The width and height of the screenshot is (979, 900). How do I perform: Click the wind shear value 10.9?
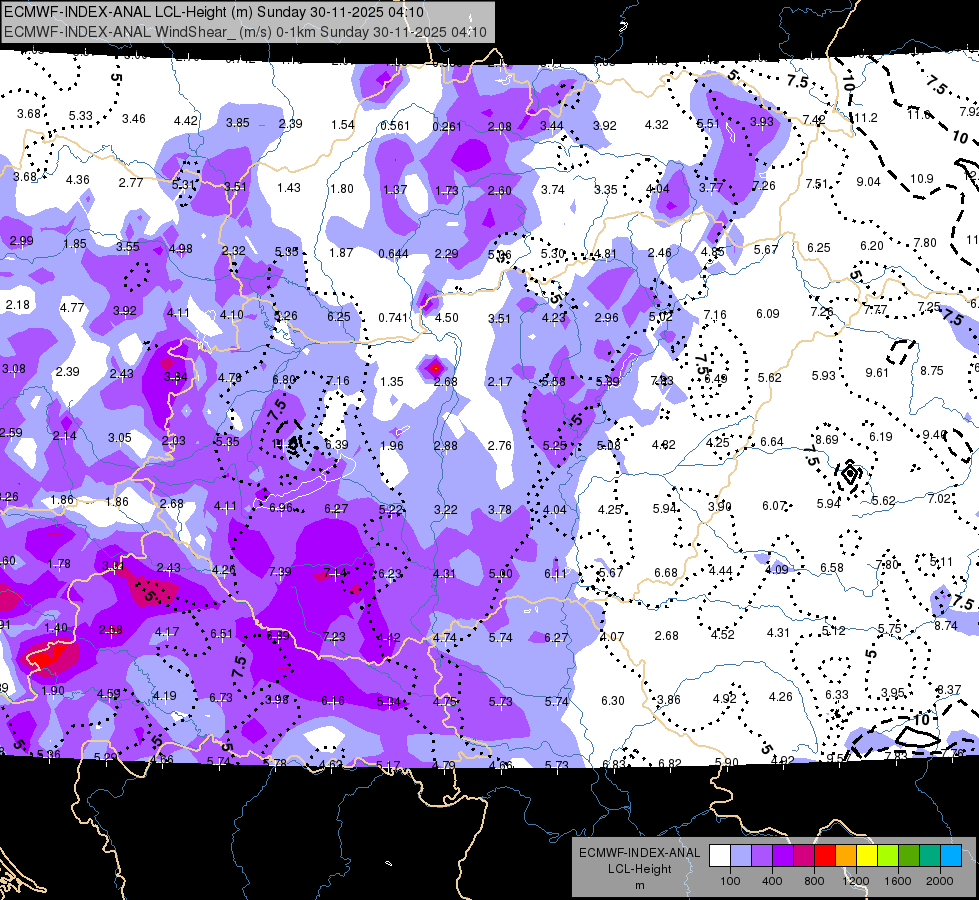[922, 179]
